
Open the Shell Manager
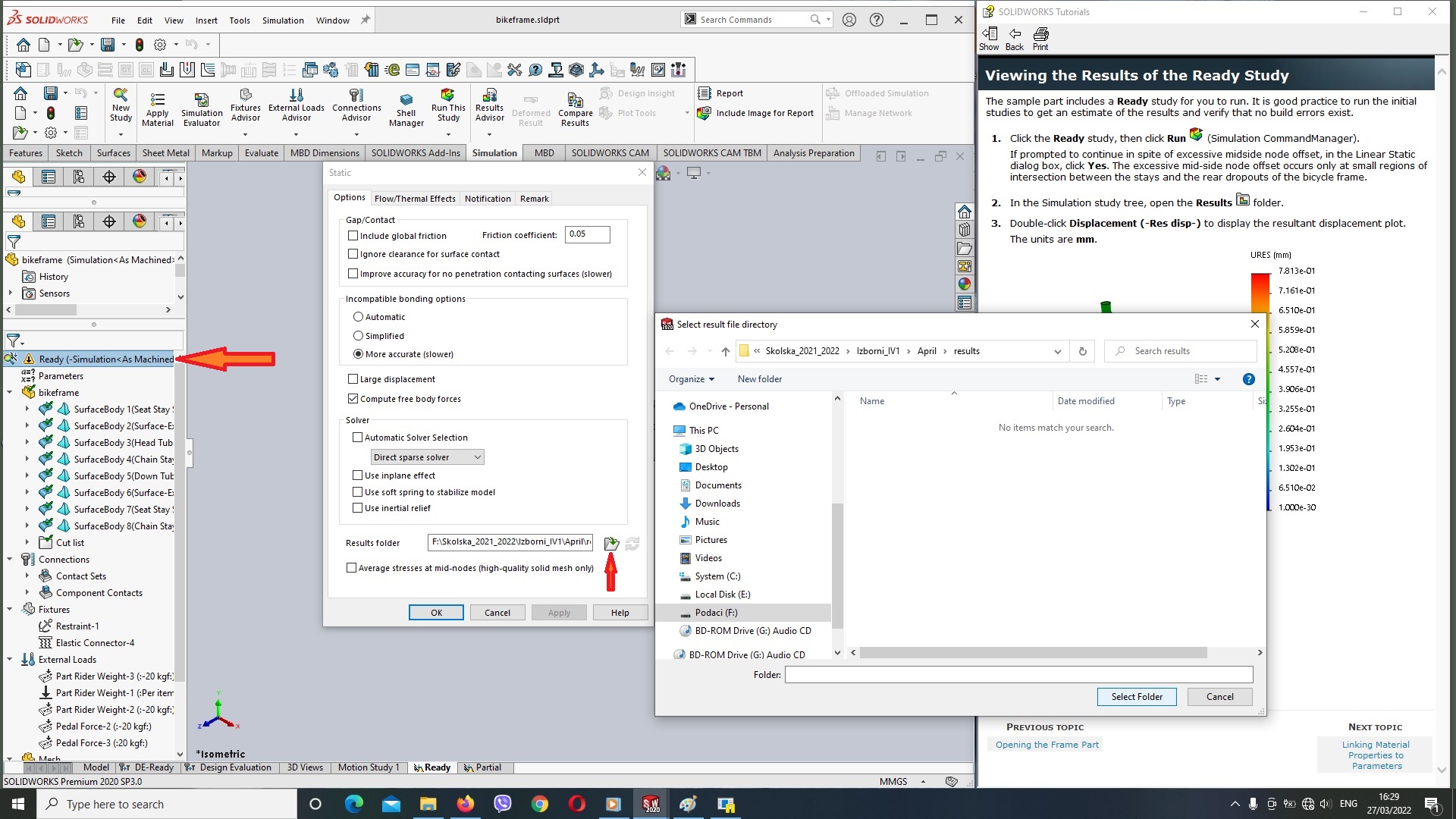(x=406, y=110)
